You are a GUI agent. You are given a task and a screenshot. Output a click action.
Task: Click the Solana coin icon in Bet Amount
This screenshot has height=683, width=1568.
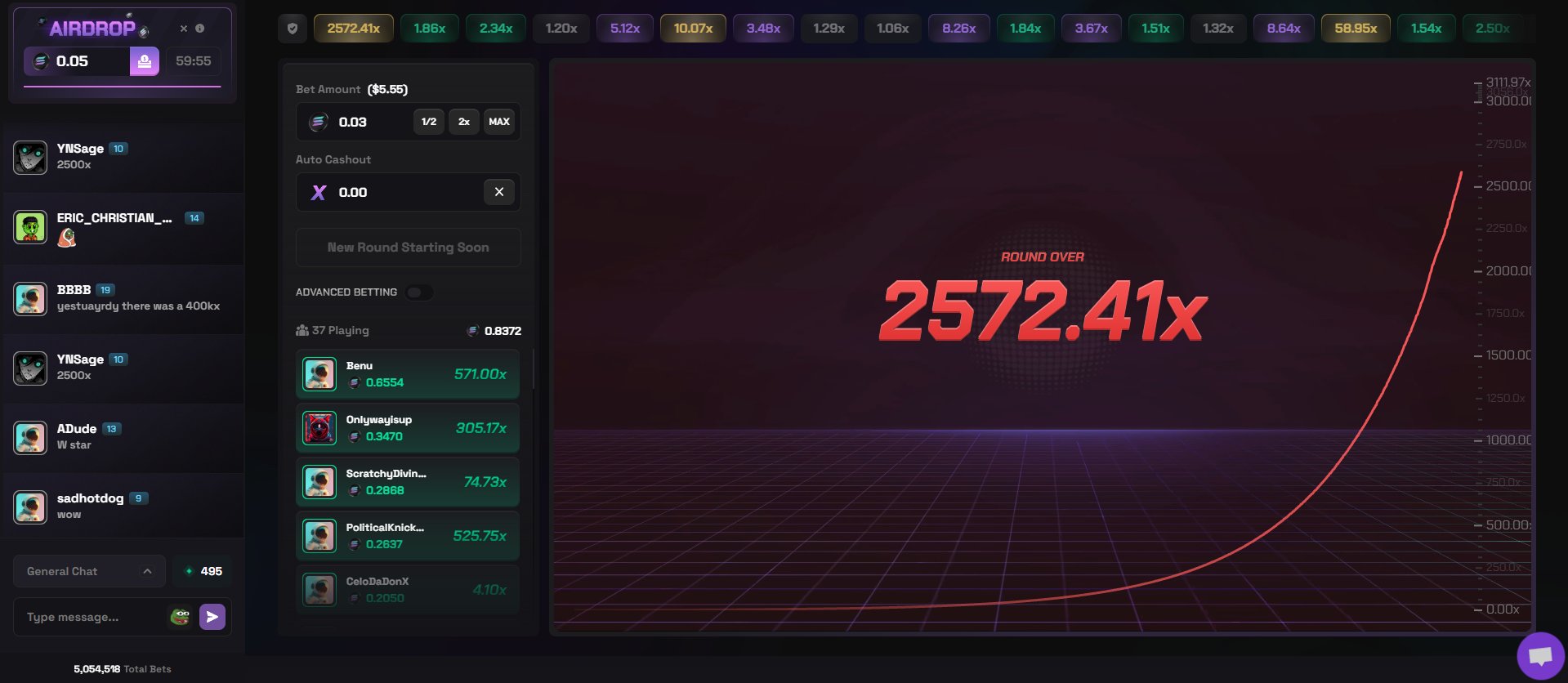point(319,123)
